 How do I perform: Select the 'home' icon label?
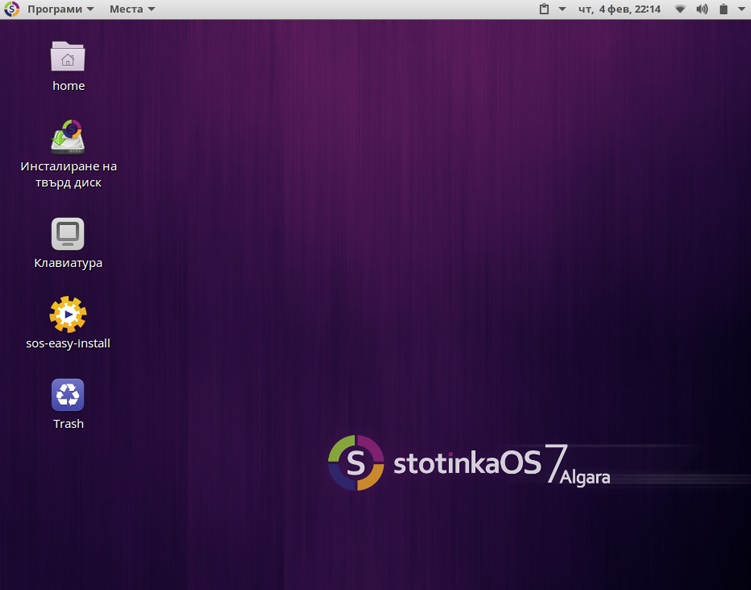coord(68,86)
